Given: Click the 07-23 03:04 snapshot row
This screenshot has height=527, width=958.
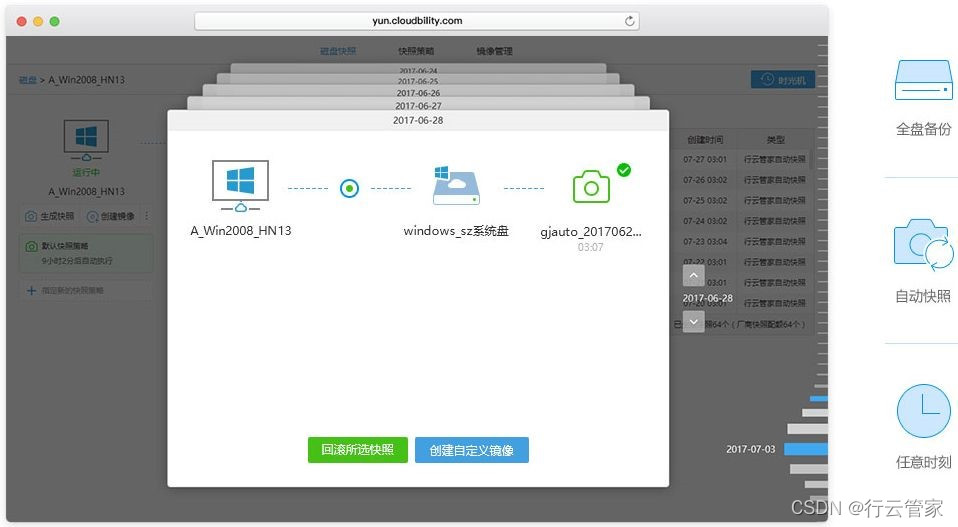Looking at the screenshot, I should (742, 242).
